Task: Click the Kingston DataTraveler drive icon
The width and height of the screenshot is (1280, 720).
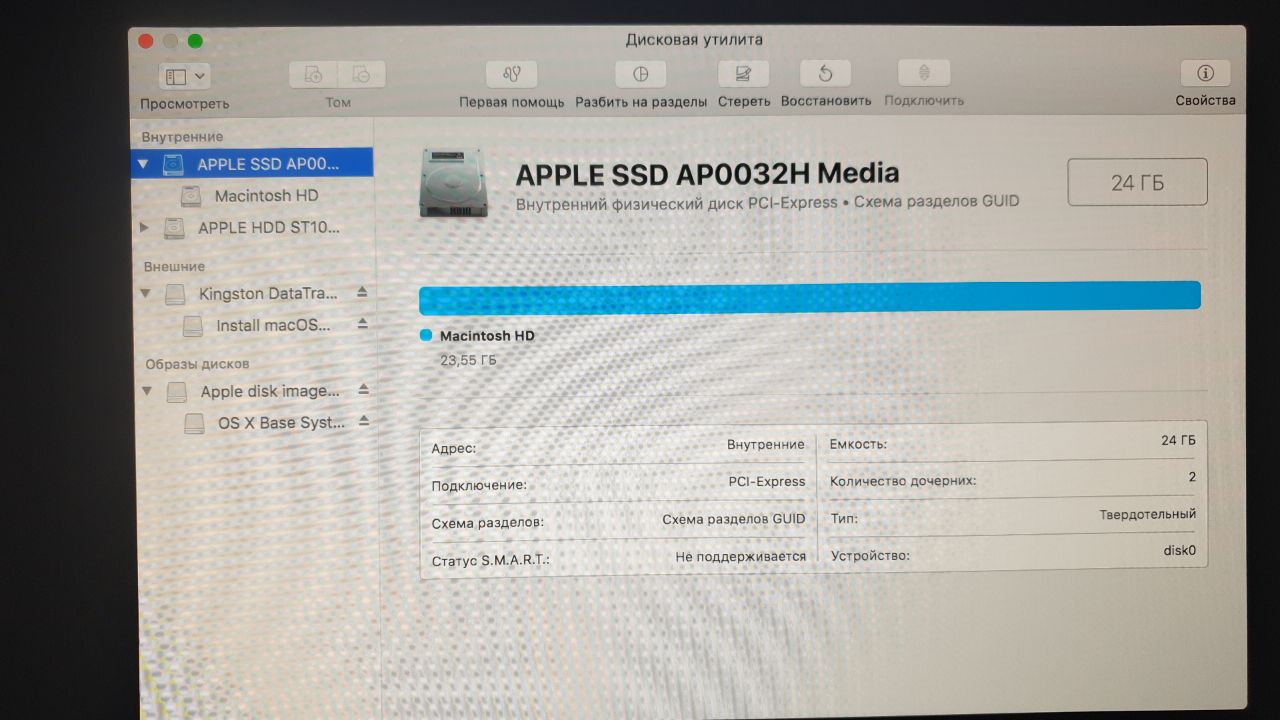Action: 175,294
